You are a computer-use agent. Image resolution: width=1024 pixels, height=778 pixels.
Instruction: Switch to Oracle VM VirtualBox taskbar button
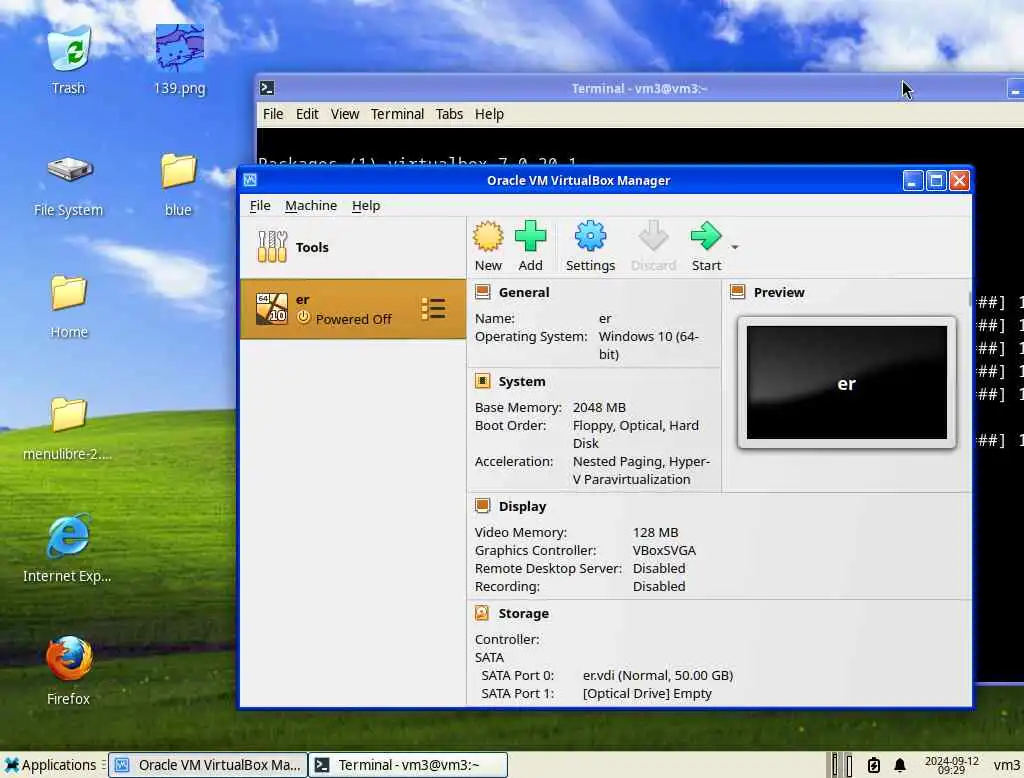coord(208,764)
